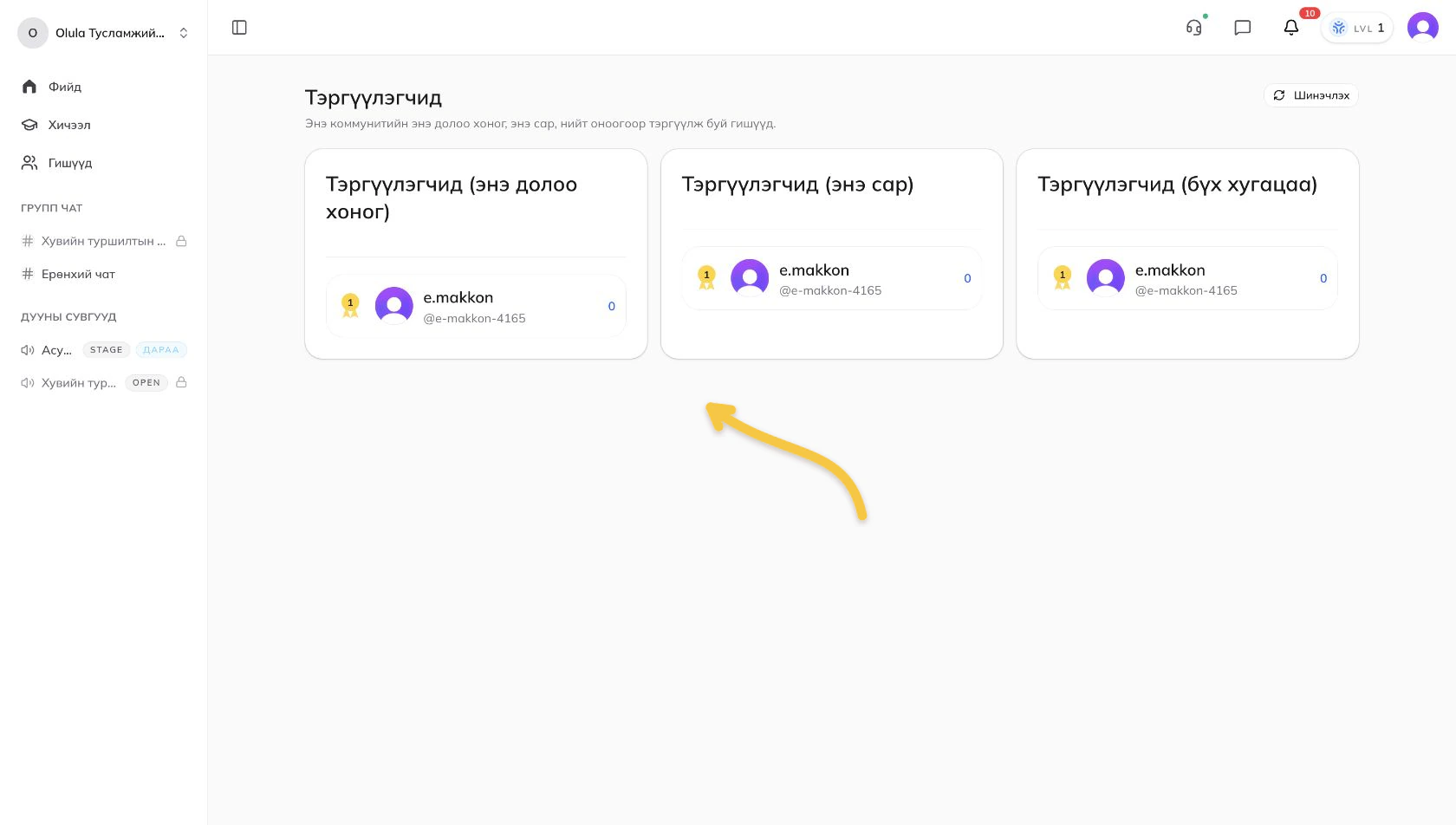The height and width of the screenshot is (825, 1456).
Task: Click rank 1 medal in weekly card
Action: pyautogui.click(x=350, y=306)
